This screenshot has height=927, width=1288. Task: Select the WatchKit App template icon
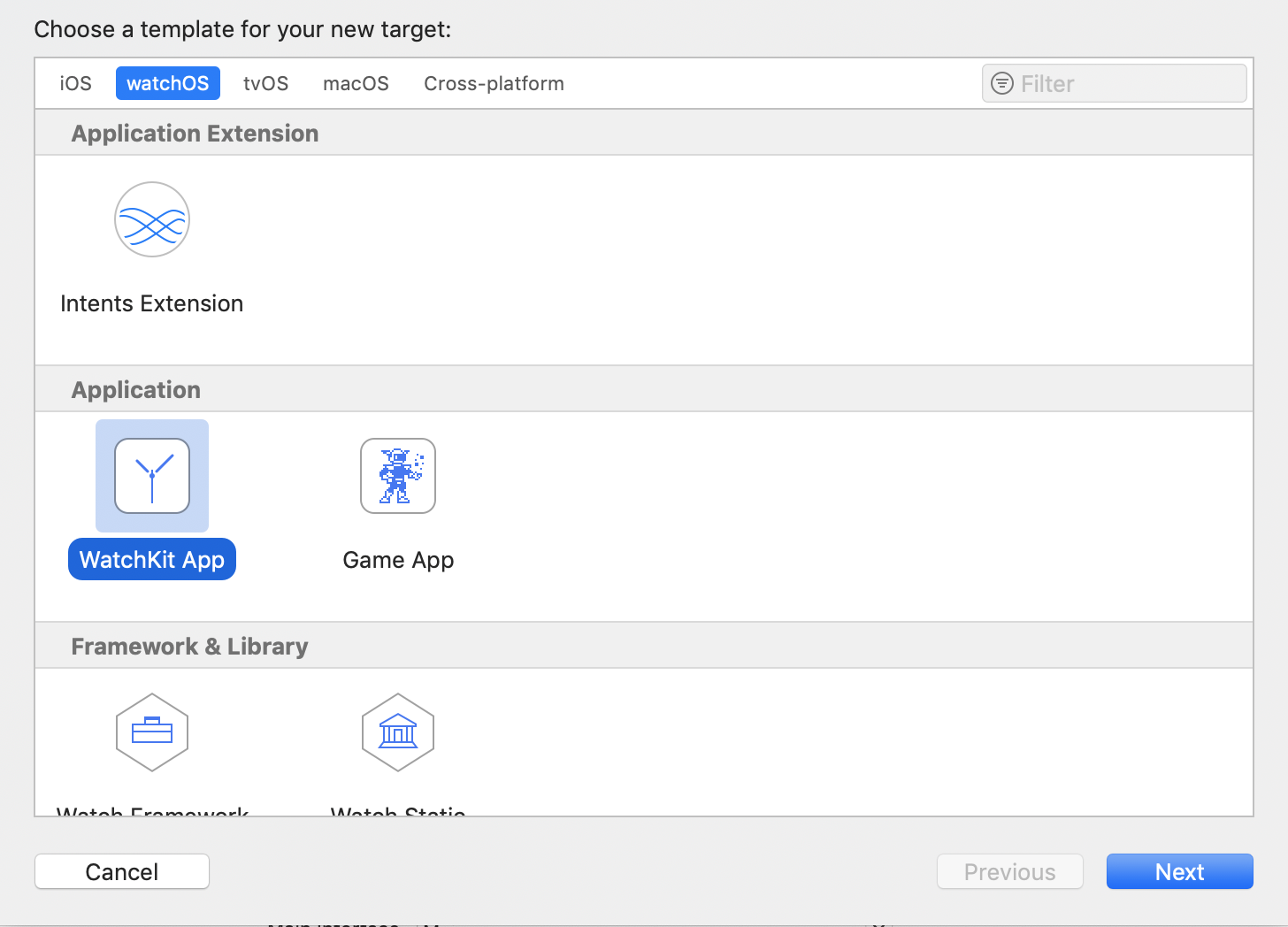(152, 476)
